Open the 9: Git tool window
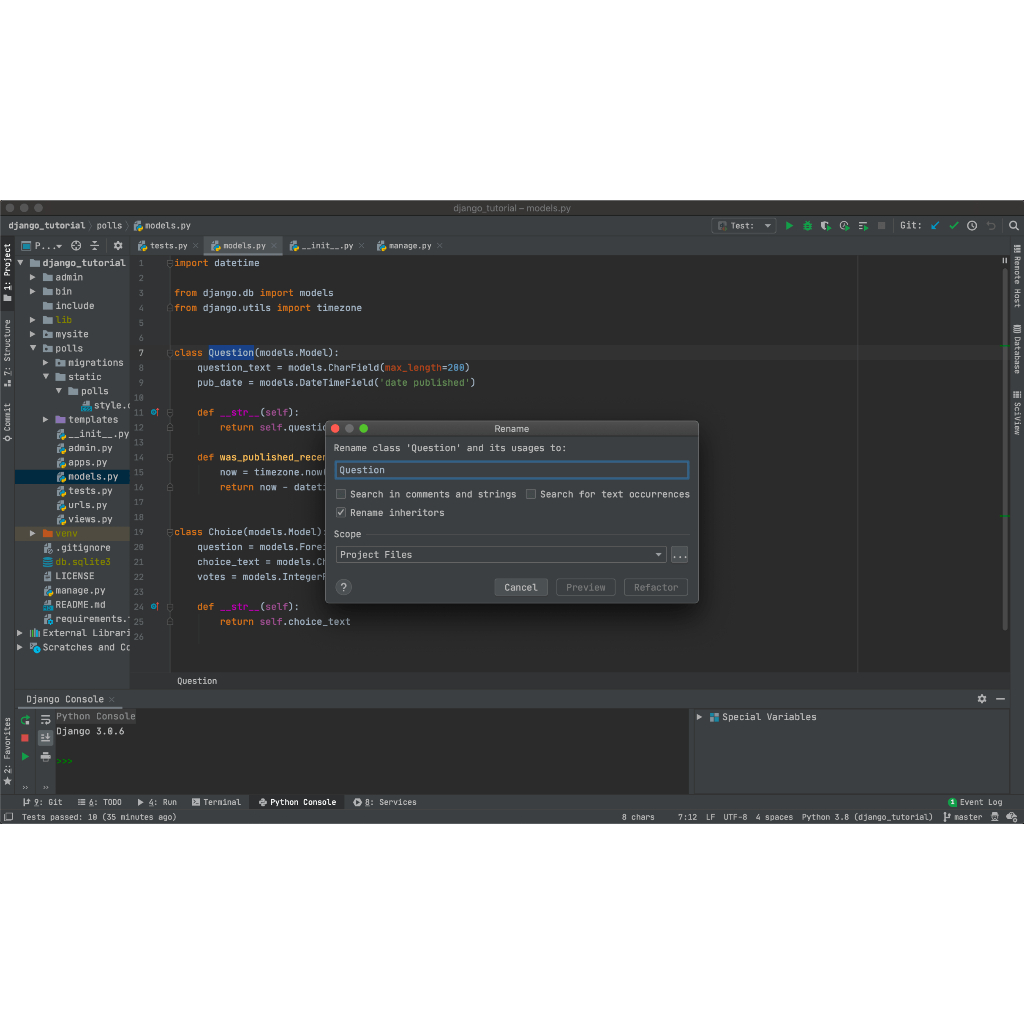This screenshot has height=1024, width=1024. click(x=42, y=802)
